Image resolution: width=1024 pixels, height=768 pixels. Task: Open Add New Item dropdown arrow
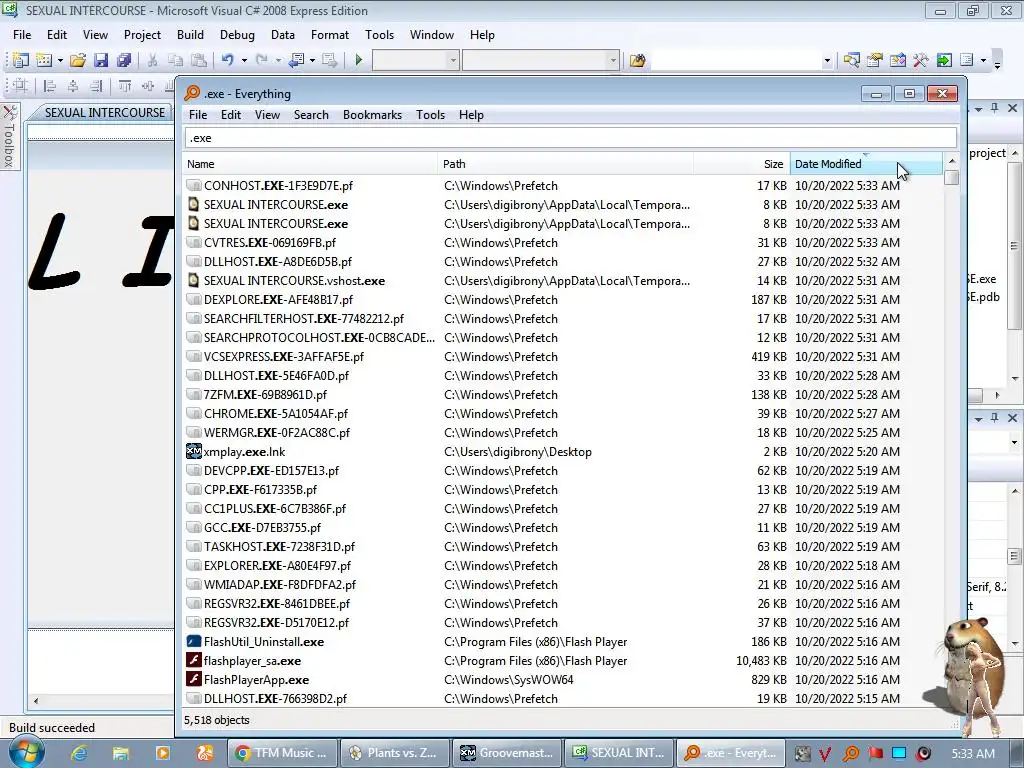pos(60,60)
